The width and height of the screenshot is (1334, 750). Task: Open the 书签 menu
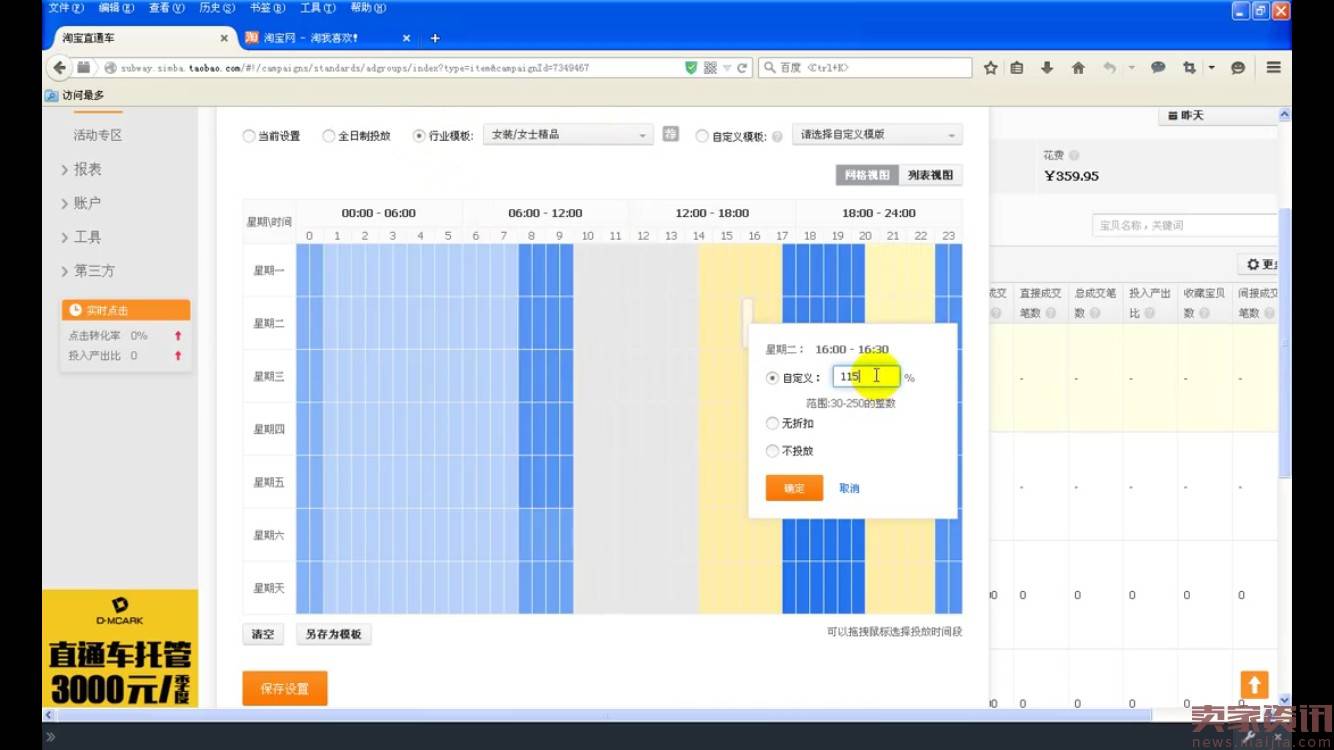(266, 8)
